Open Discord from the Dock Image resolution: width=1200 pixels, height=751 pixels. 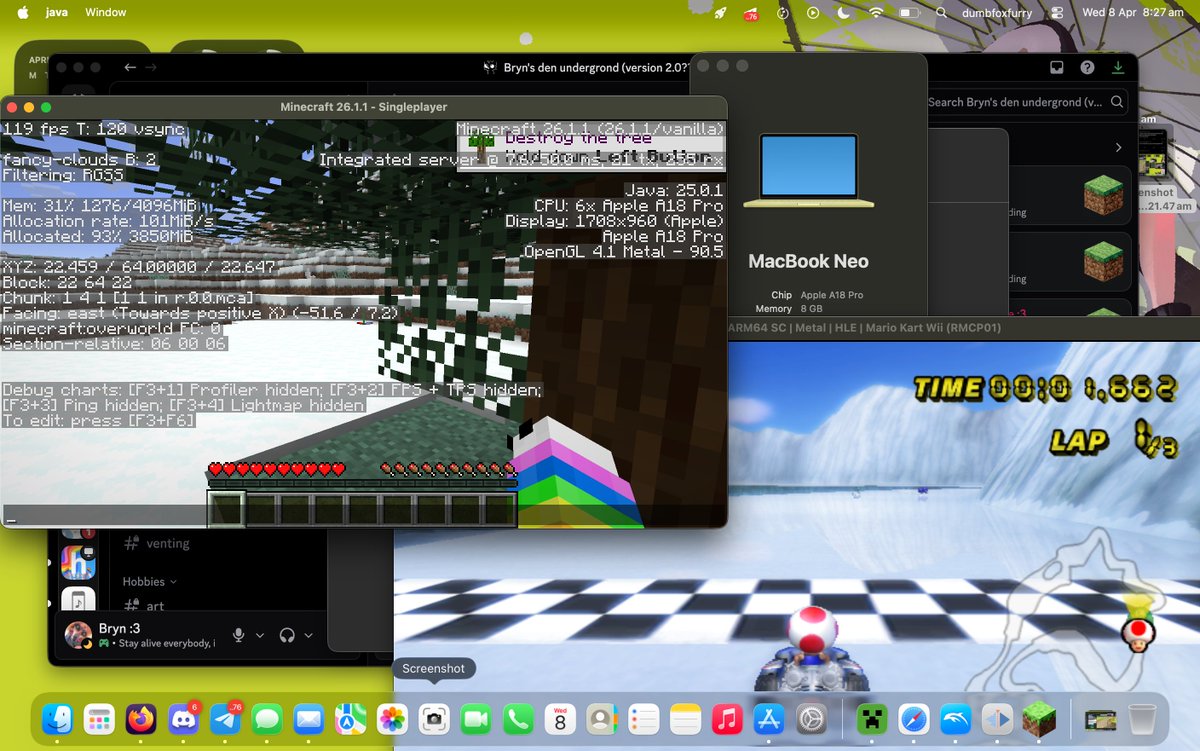point(183,718)
